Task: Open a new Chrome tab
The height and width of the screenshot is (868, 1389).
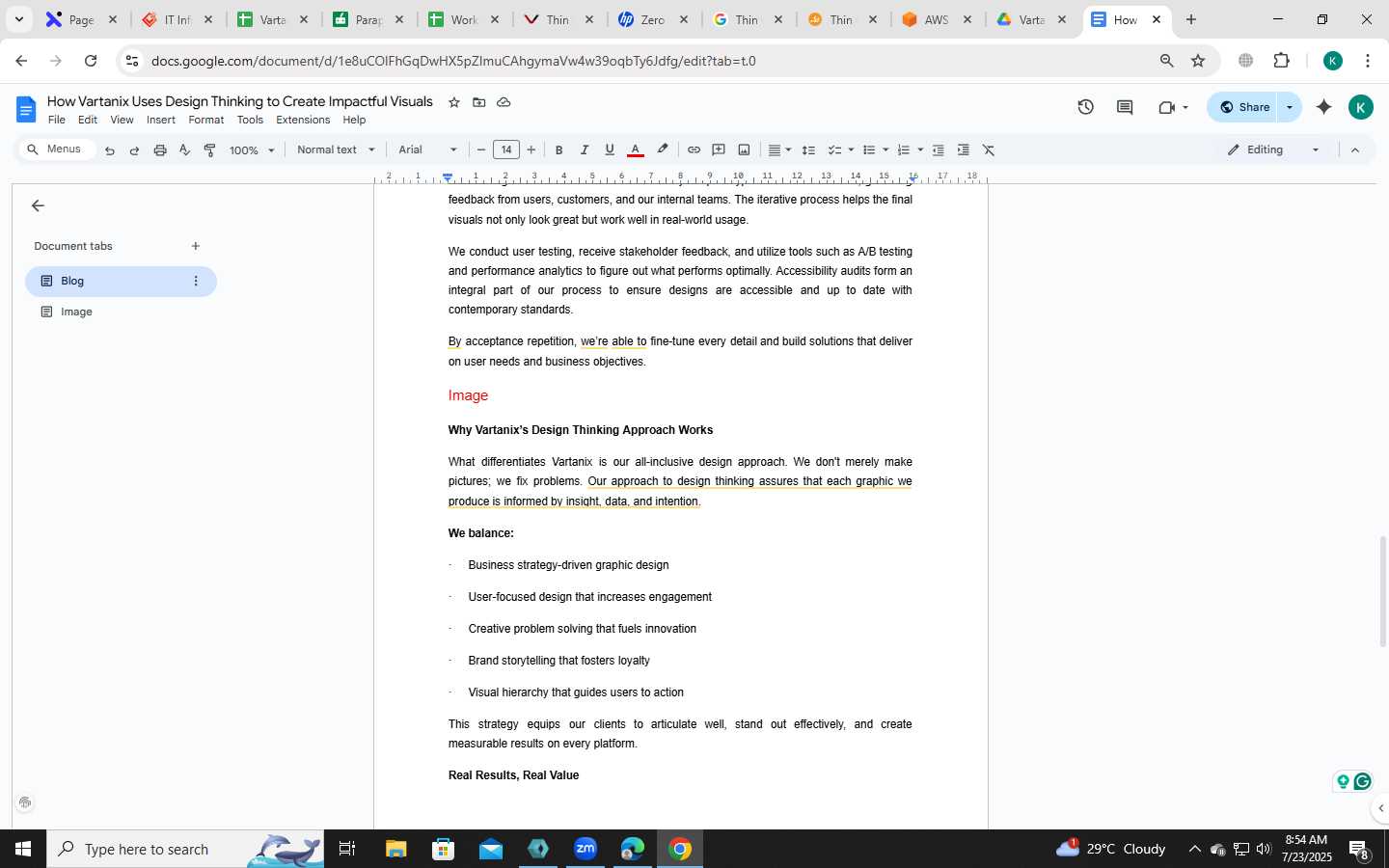Action: tap(1191, 19)
